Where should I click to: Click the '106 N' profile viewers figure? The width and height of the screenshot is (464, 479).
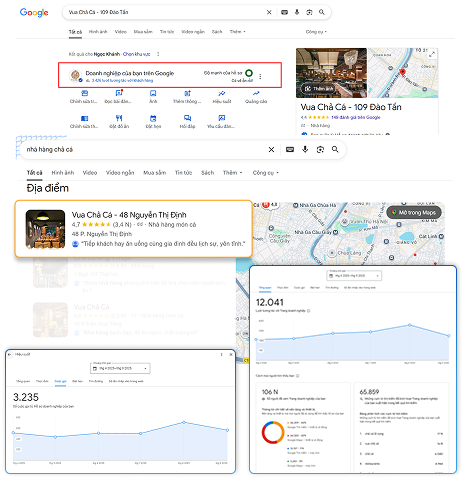[270, 392]
